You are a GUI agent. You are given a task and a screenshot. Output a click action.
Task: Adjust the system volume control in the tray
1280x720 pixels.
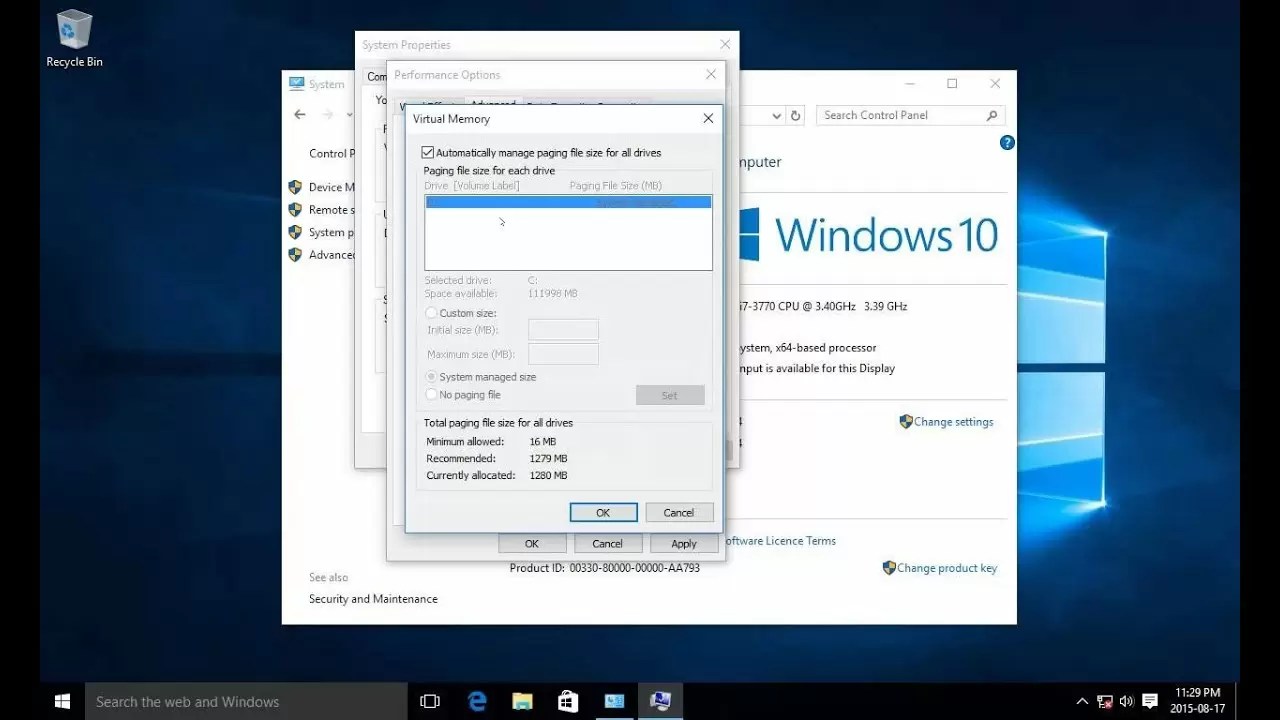tap(1126, 701)
